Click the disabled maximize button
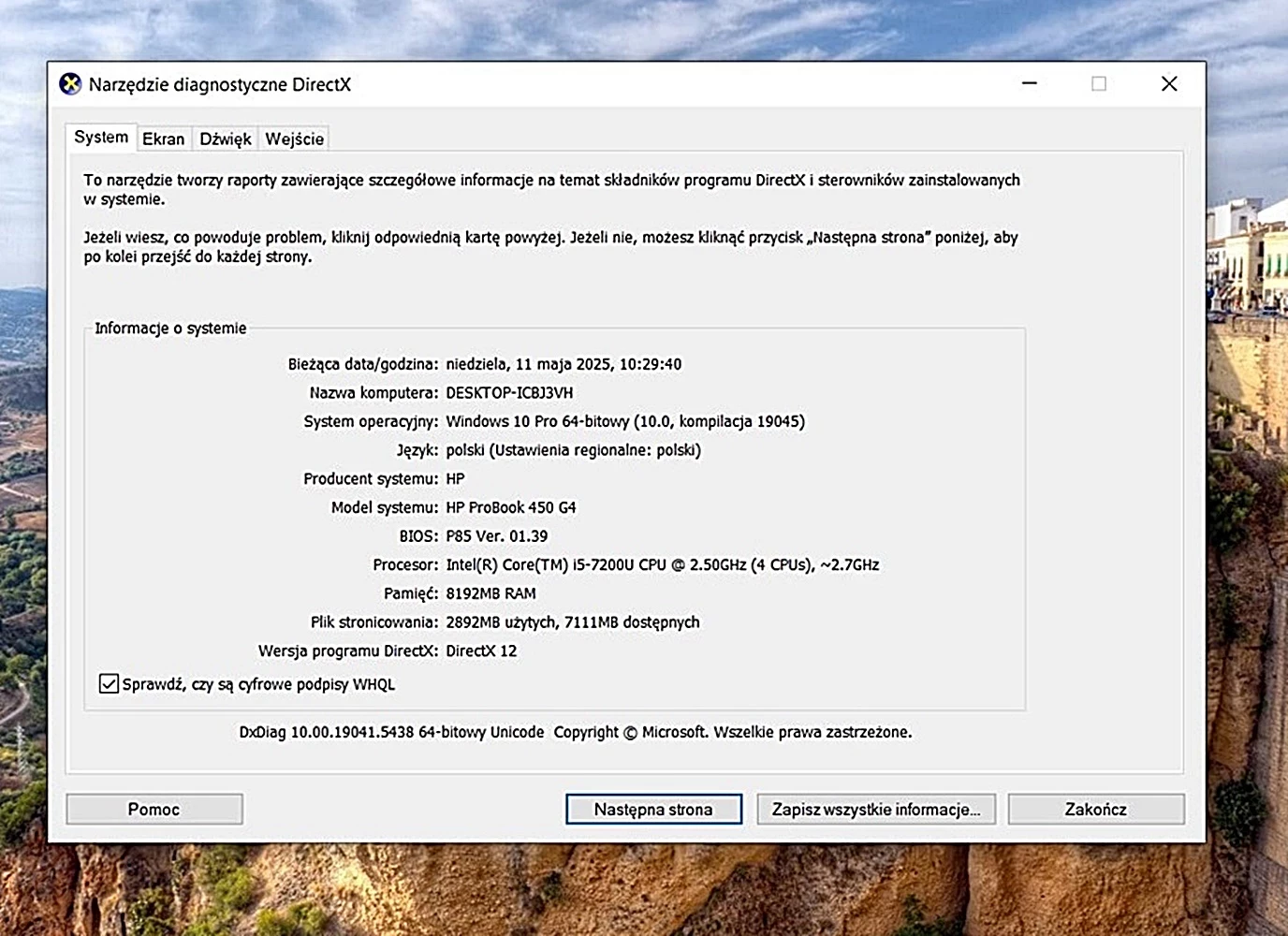The width and height of the screenshot is (1288, 936). (1099, 83)
